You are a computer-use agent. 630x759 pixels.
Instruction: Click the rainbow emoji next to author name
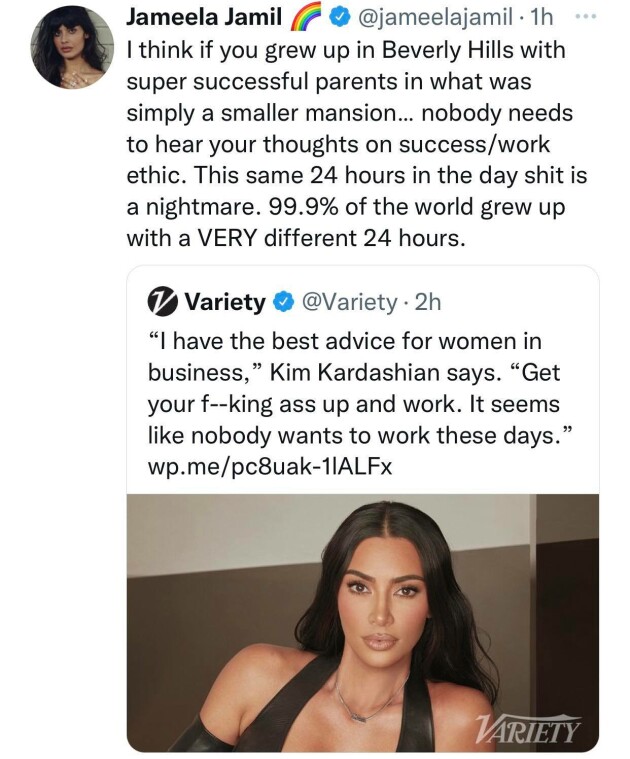click(304, 19)
